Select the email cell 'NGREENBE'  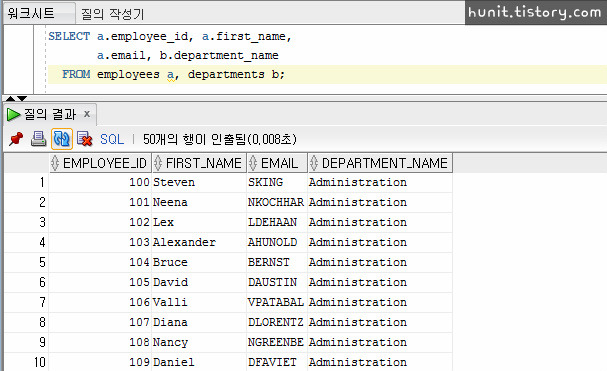277,342
